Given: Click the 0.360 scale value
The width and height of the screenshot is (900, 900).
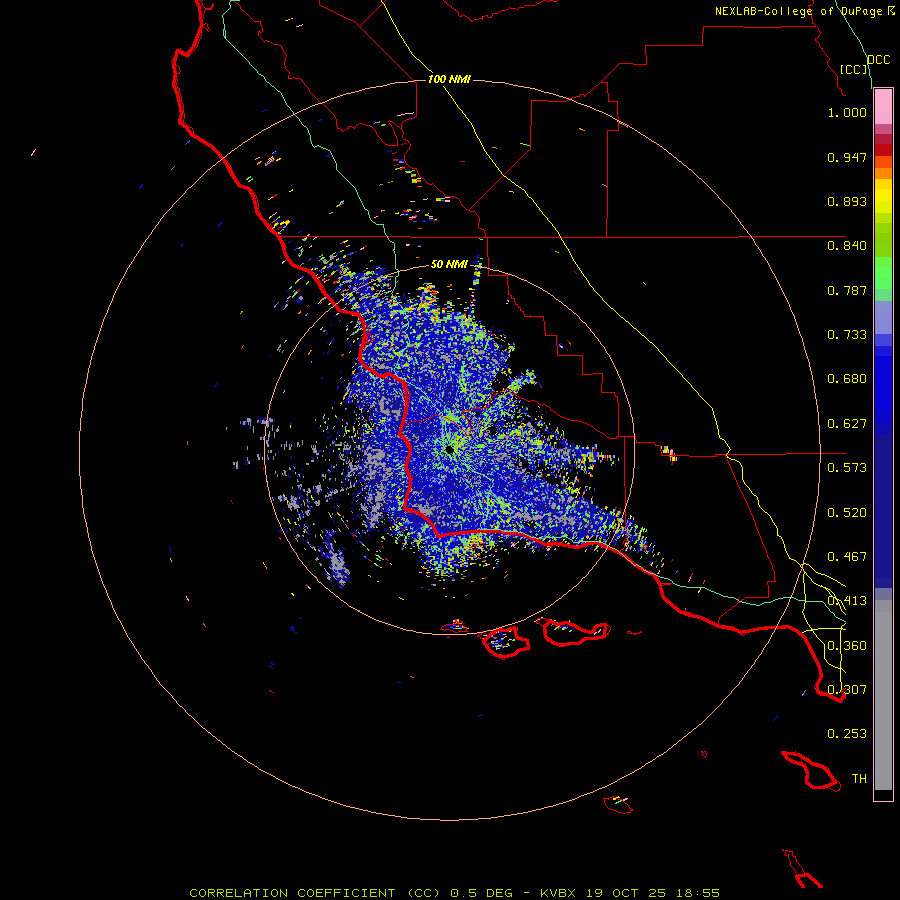Looking at the screenshot, I should (x=847, y=646).
